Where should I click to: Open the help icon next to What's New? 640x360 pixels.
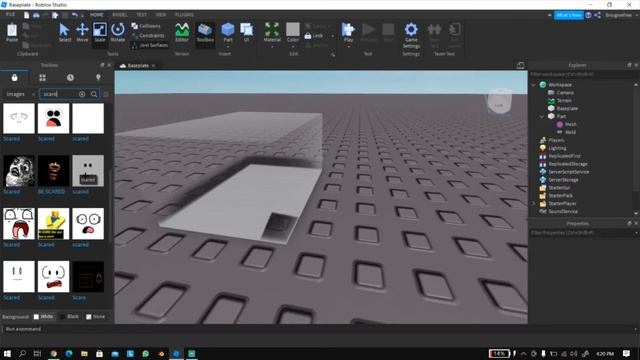coord(588,15)
